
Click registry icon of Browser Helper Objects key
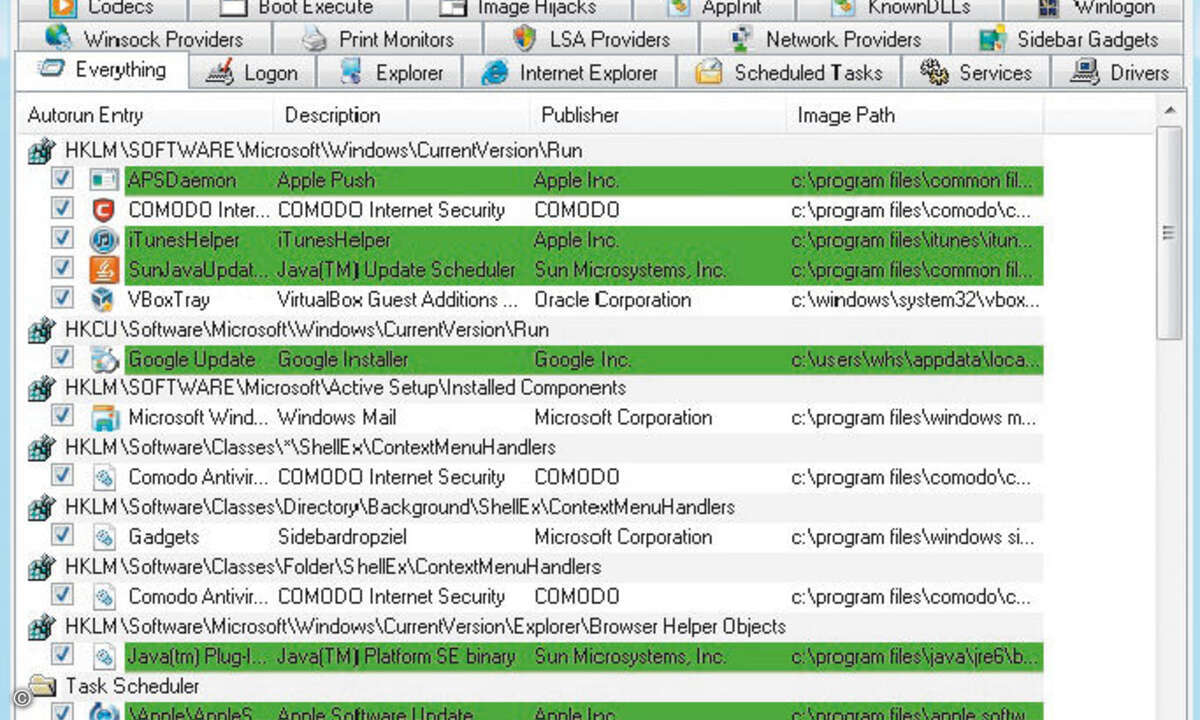click(x=41, y=627)
